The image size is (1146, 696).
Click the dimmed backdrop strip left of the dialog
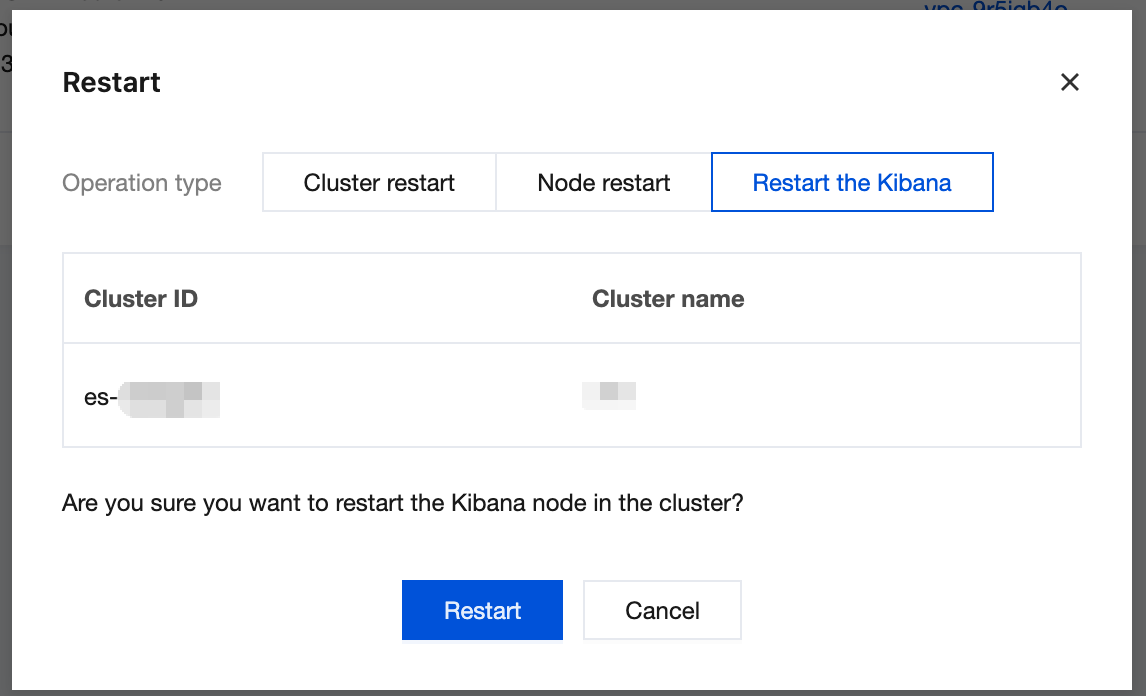point(5,400)
